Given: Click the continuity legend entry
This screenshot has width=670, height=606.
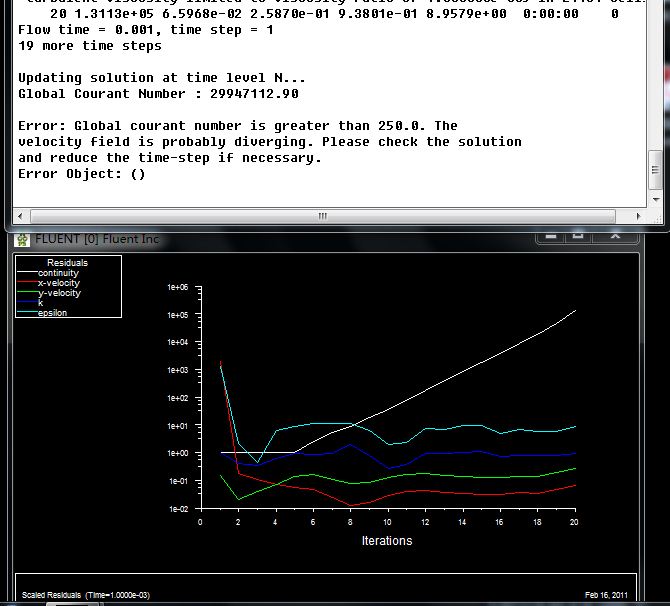Looking at the screenshot, I should click(58, 273).
